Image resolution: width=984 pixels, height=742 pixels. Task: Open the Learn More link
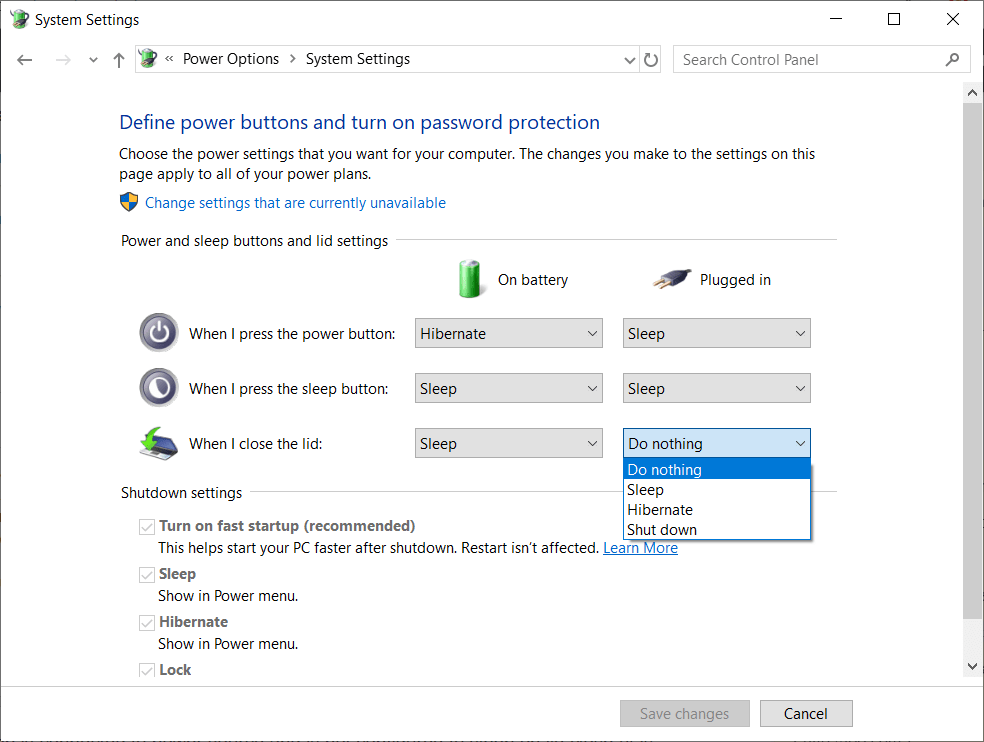coord(640,547)
